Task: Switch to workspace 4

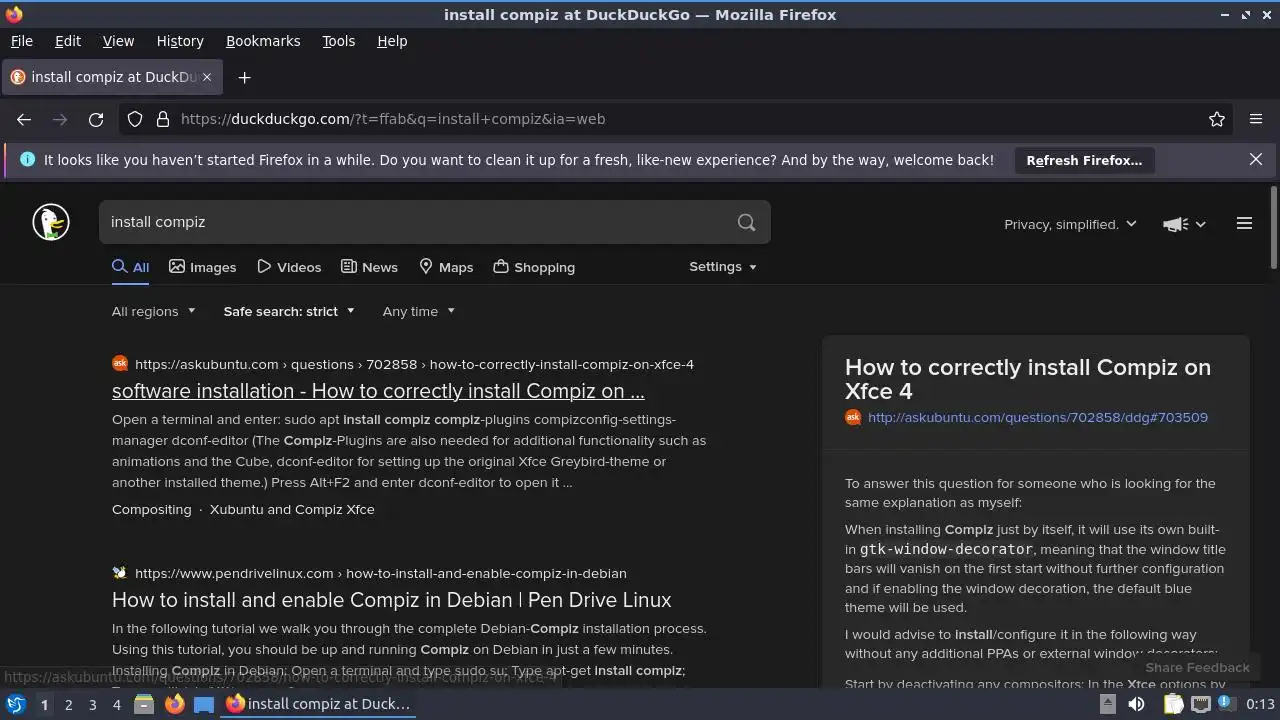Action: (116, 704)
